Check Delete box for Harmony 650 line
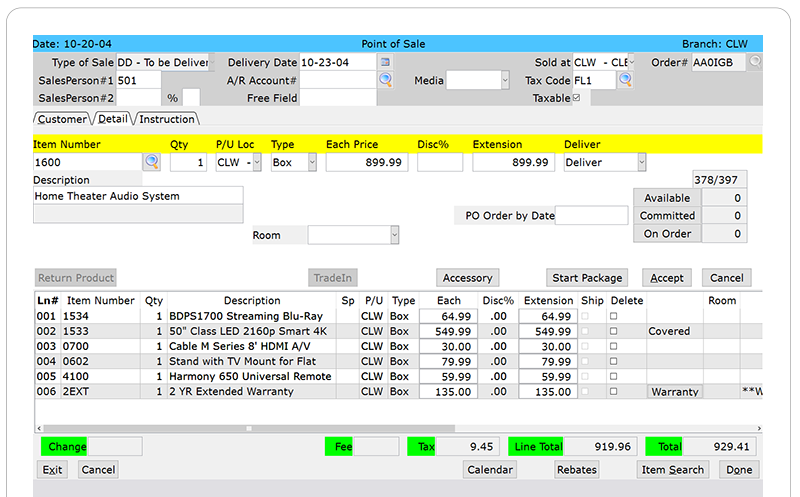The width and height of the screenshot is (800, 497). coord(613,376)
